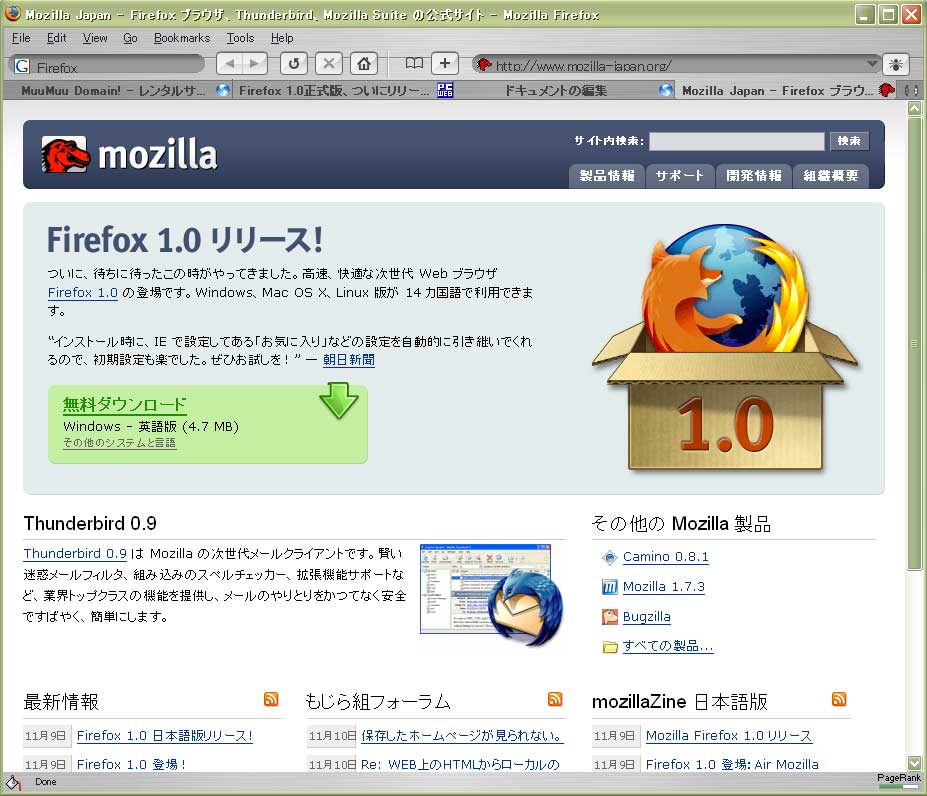Click the Back arrow button
927x796 pixels.
coord(230,63)
